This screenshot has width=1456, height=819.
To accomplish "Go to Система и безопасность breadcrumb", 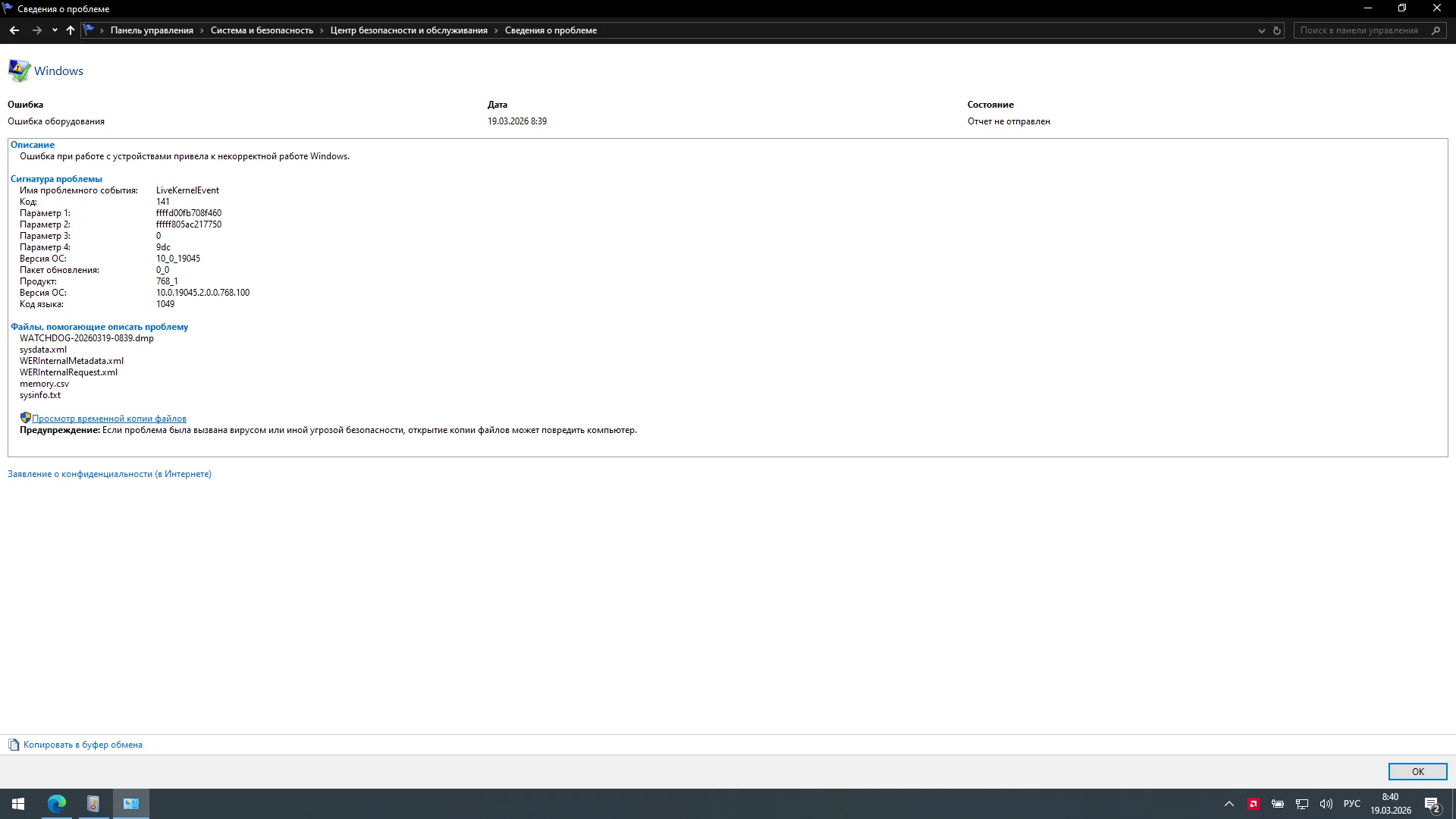I will (262, 30).
